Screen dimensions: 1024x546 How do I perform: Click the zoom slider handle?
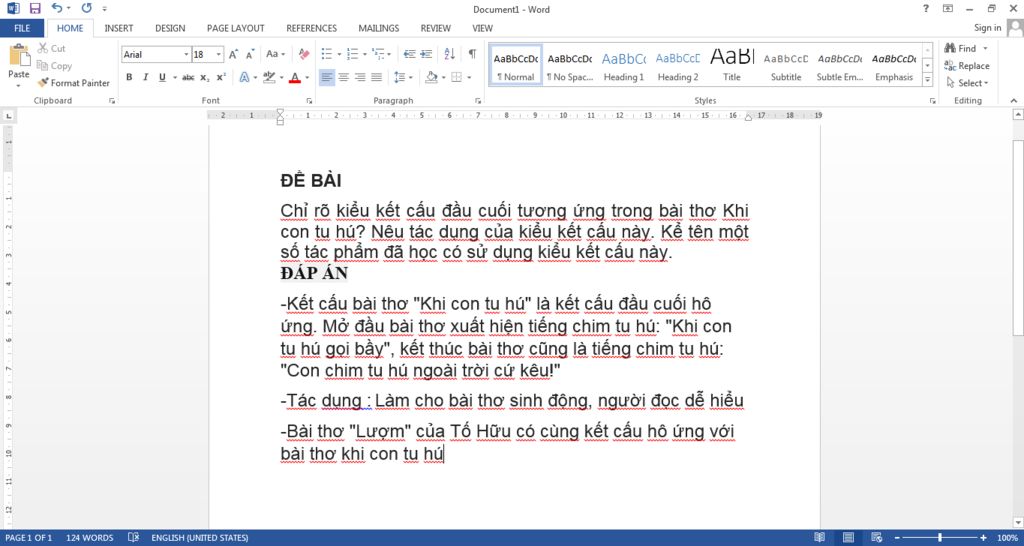coord(940,538)
